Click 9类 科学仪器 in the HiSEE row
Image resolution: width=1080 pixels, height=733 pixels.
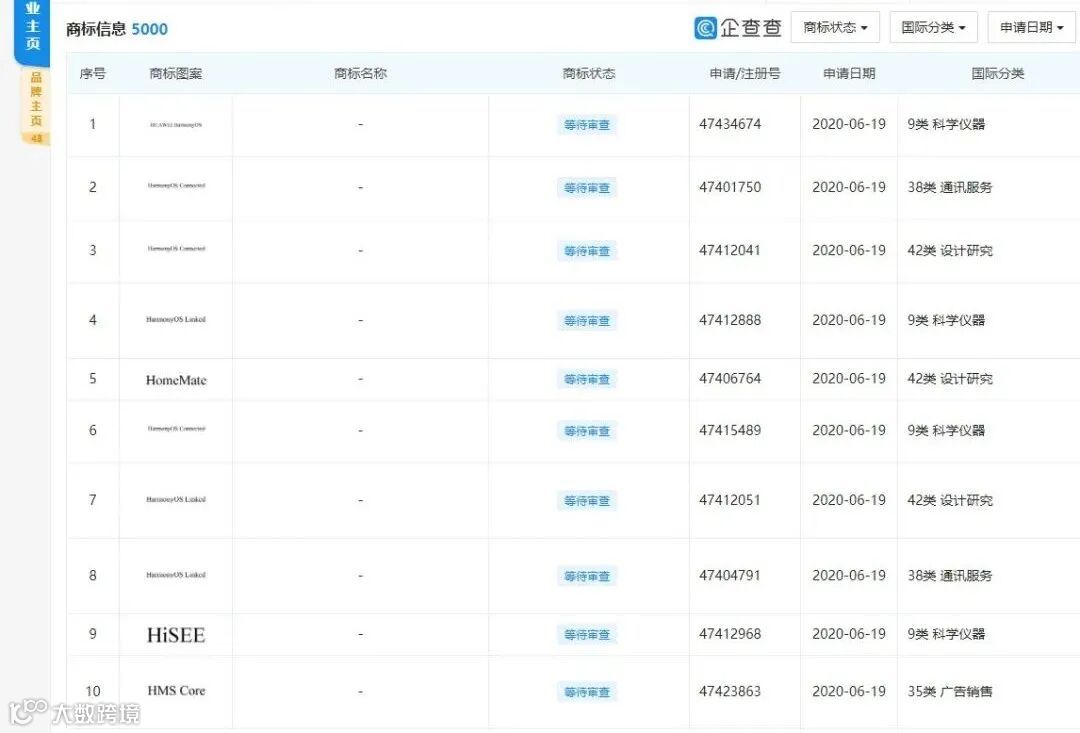pyautogui.click(x=946, y=634)
